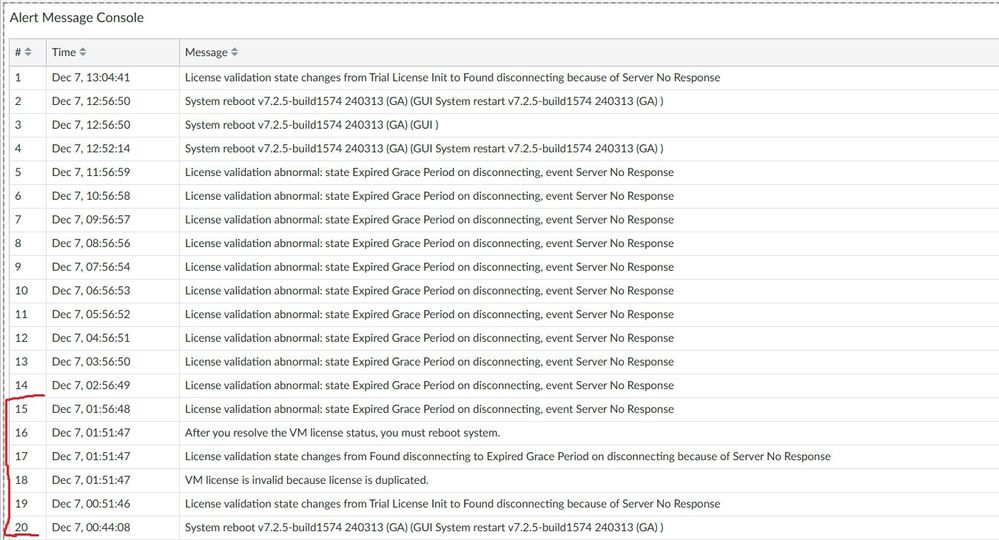
Task: Click the Dec 7, 06:56:53 alert message
Action: pyautogui.click(x=429, y=291)
